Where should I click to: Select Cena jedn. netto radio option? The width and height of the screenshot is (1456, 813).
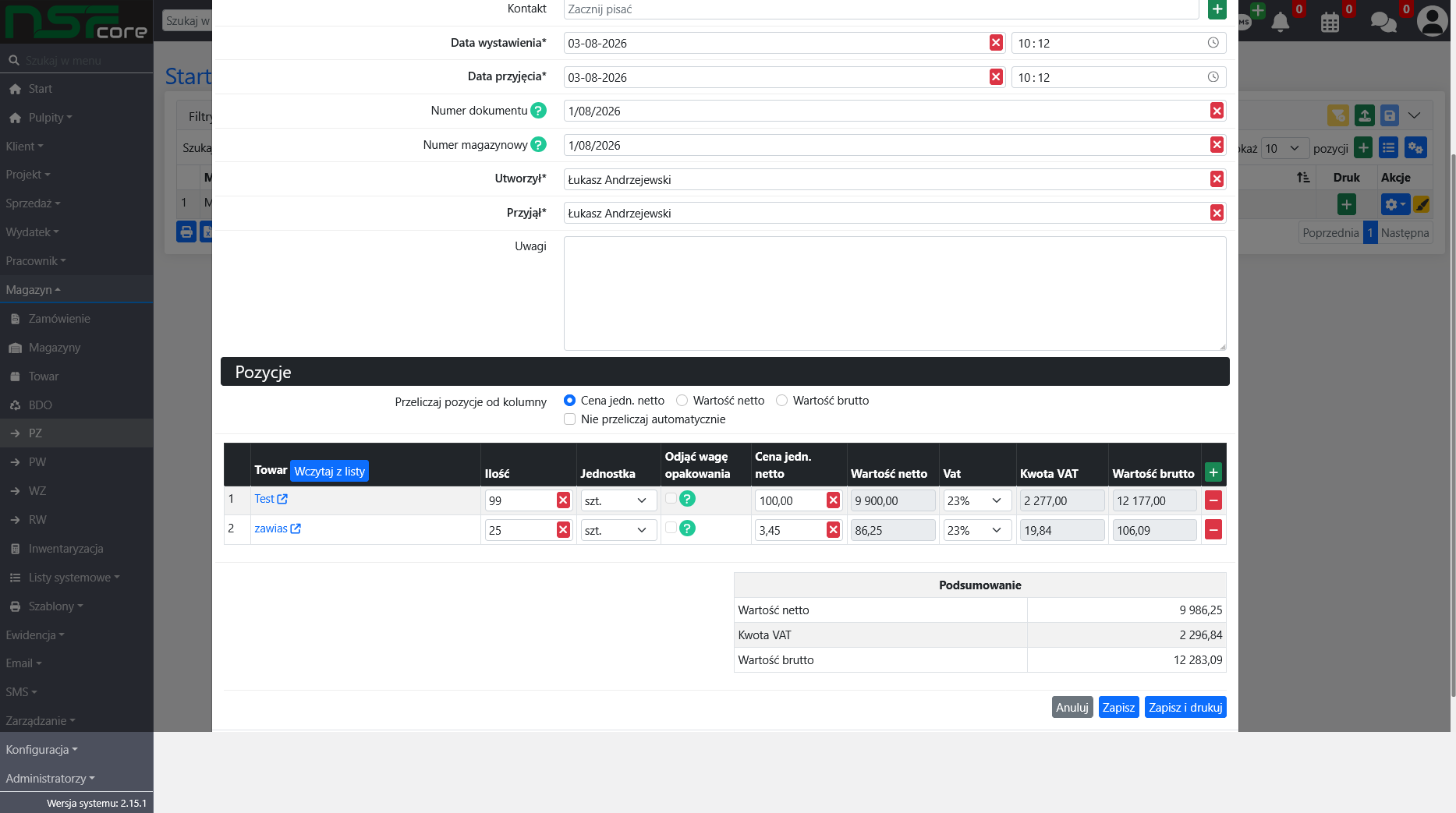tap(569, 401)
